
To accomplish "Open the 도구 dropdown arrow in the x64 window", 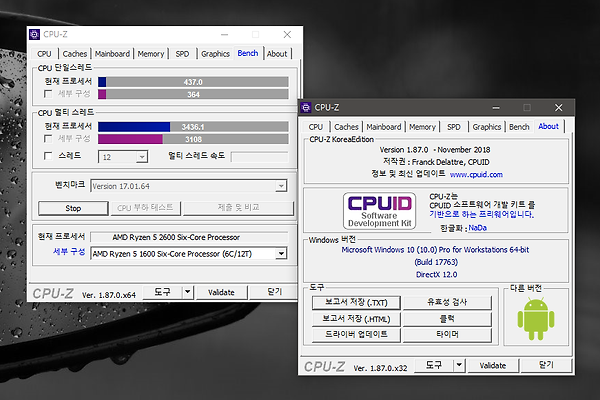I will (x=186, y=293).
